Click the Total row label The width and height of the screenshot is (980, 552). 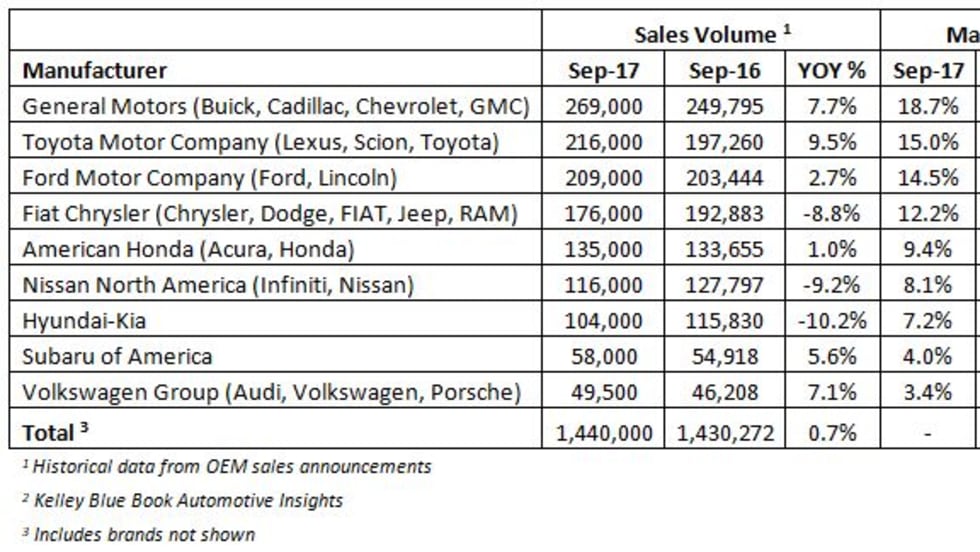tap(50, 432)
